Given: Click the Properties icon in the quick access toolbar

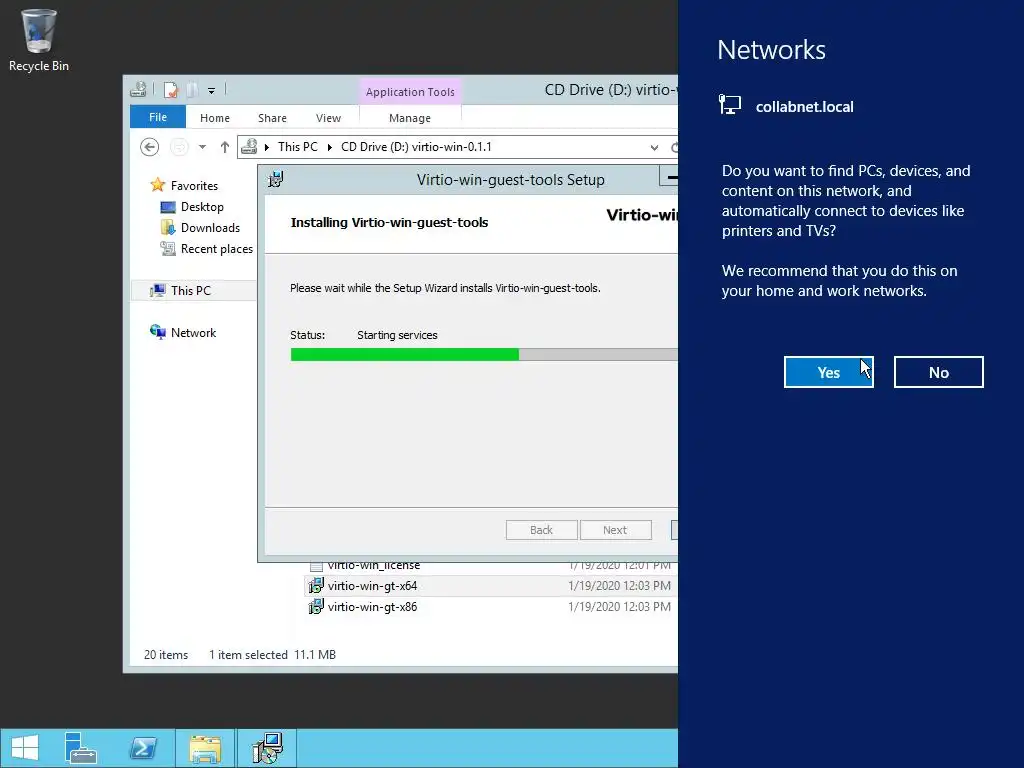Looking at the screenshot, I should coord(170,90).
